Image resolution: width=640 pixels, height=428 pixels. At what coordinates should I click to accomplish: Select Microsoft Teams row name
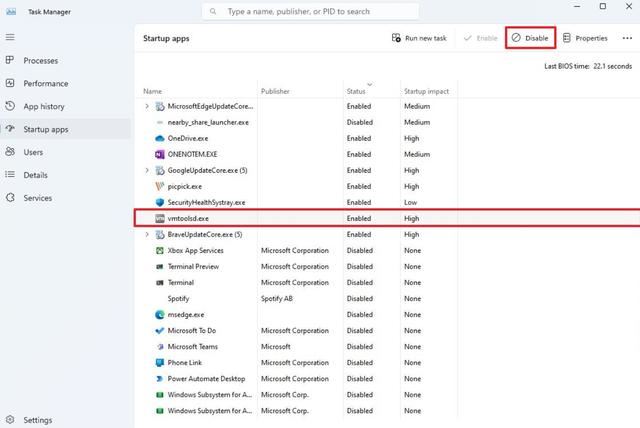pyautogui.click(x=193, y=346)
